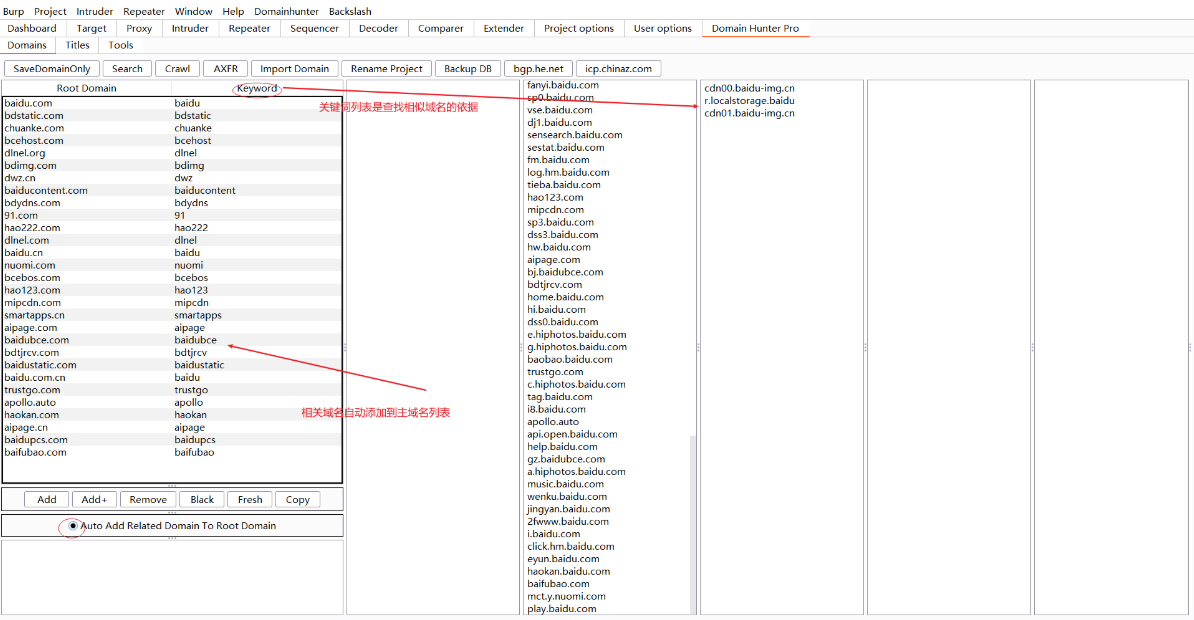Select mct.y.nuomi.com in subdomain list
1194x620 pixels.
(566, 596)
